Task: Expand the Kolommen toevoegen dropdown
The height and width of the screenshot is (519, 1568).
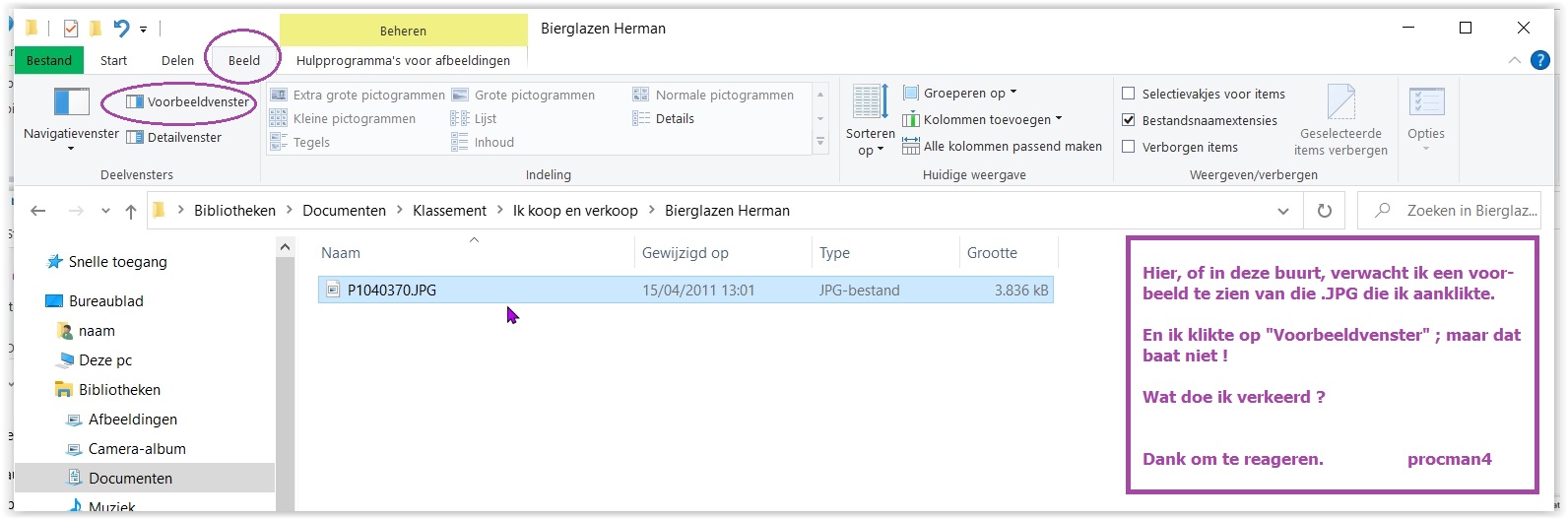Action: coord(992,120)
